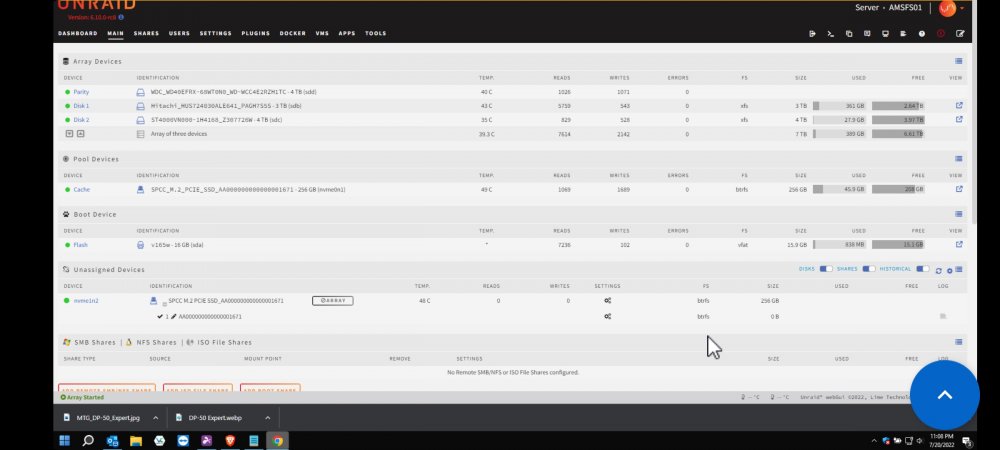Open the Disk 2 file browser icon

(x=959, y=120)
